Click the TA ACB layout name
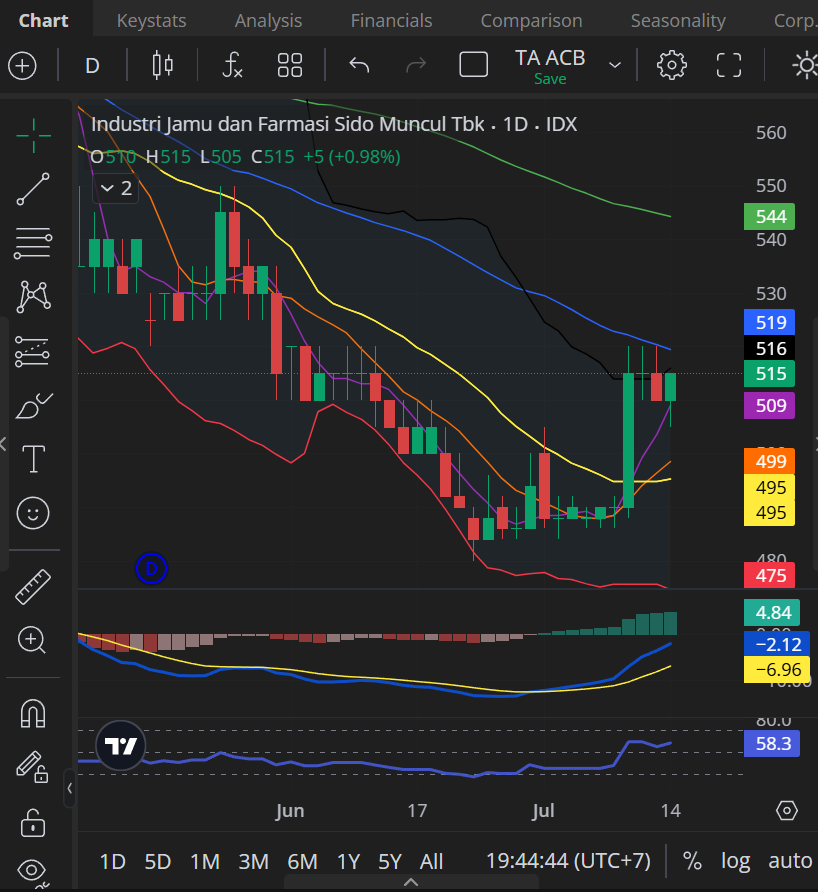 pos(550,58)
